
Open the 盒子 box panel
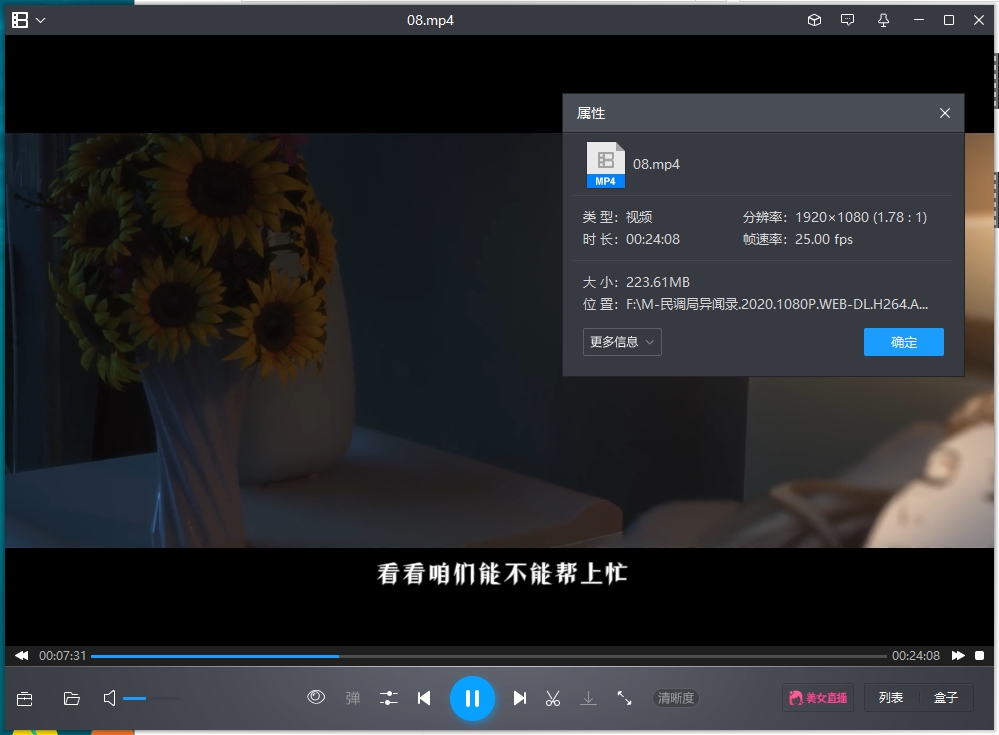[946, 698]
